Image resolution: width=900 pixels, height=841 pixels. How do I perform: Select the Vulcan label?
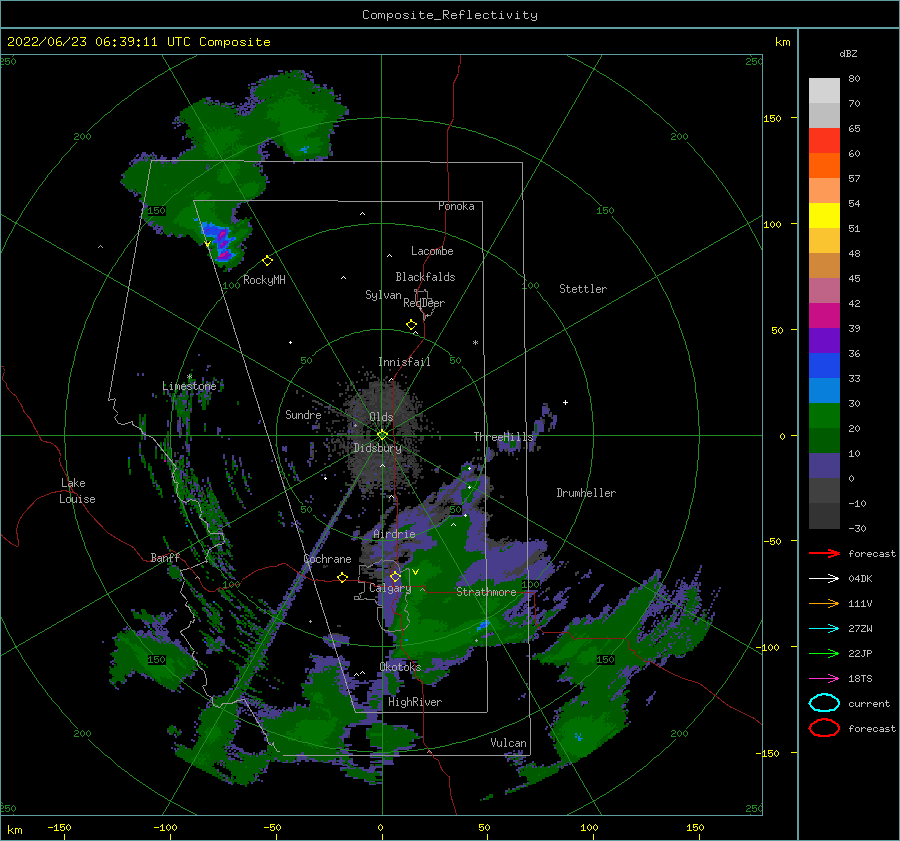508,743
